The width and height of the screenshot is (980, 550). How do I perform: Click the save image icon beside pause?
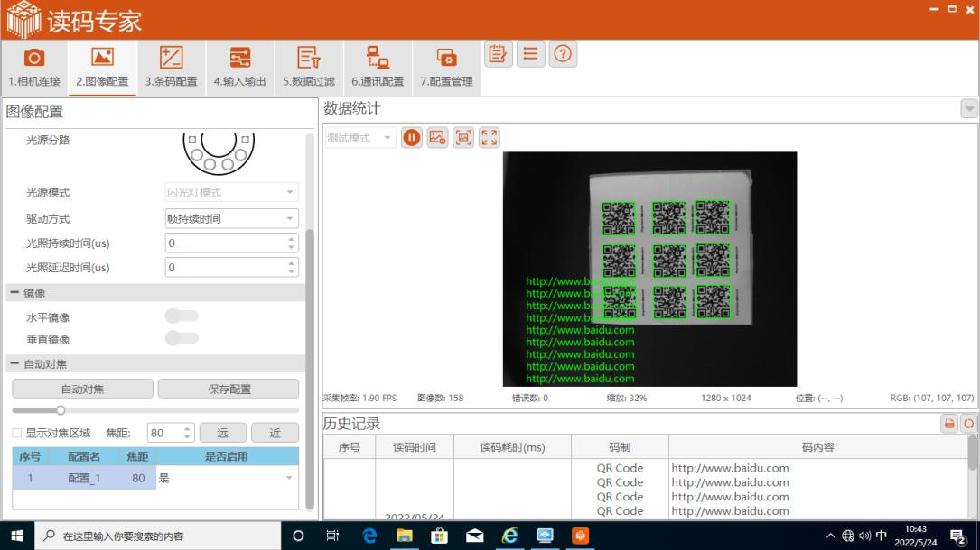[437, 138]
